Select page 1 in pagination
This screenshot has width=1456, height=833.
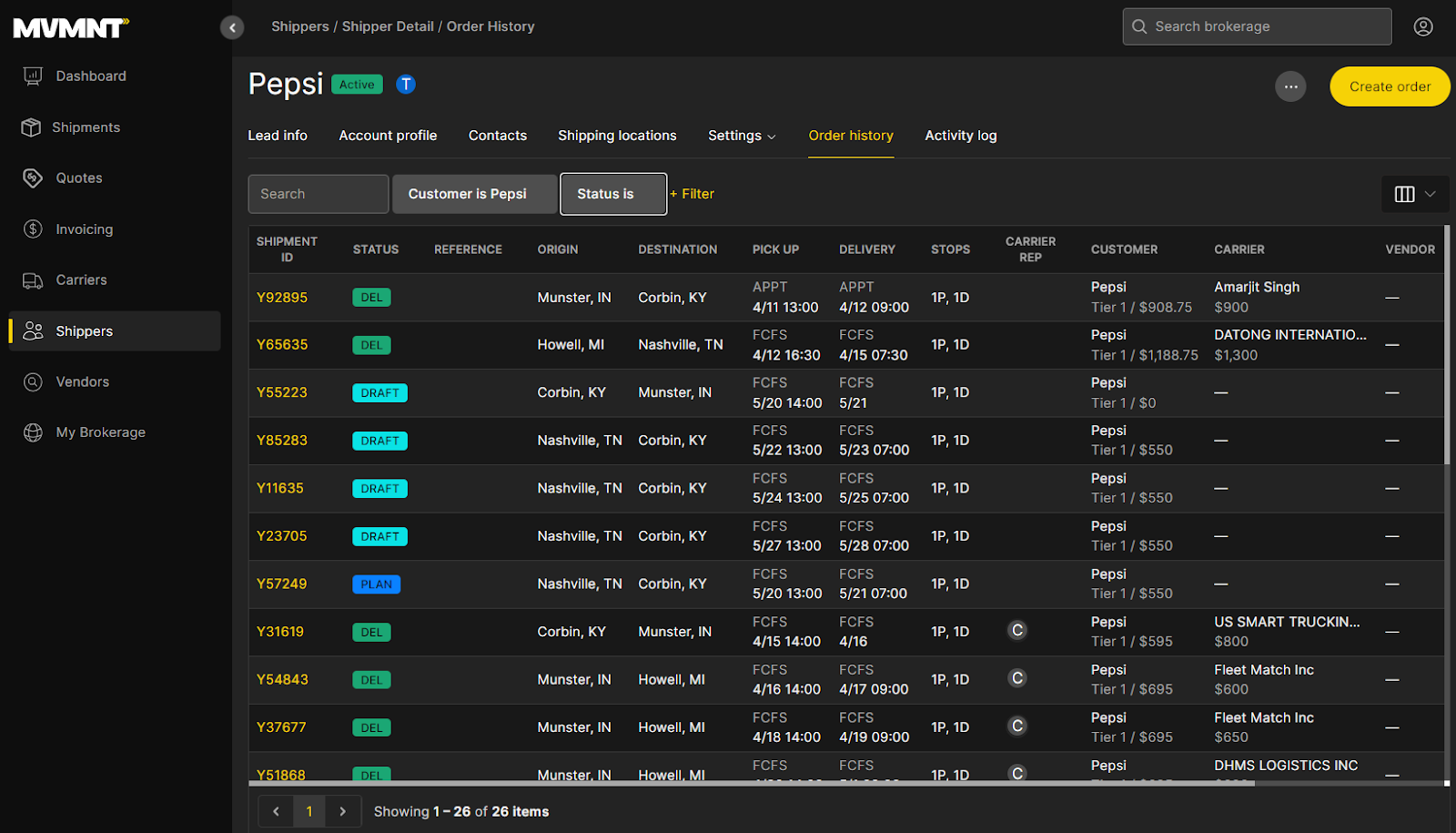point(309,811)
